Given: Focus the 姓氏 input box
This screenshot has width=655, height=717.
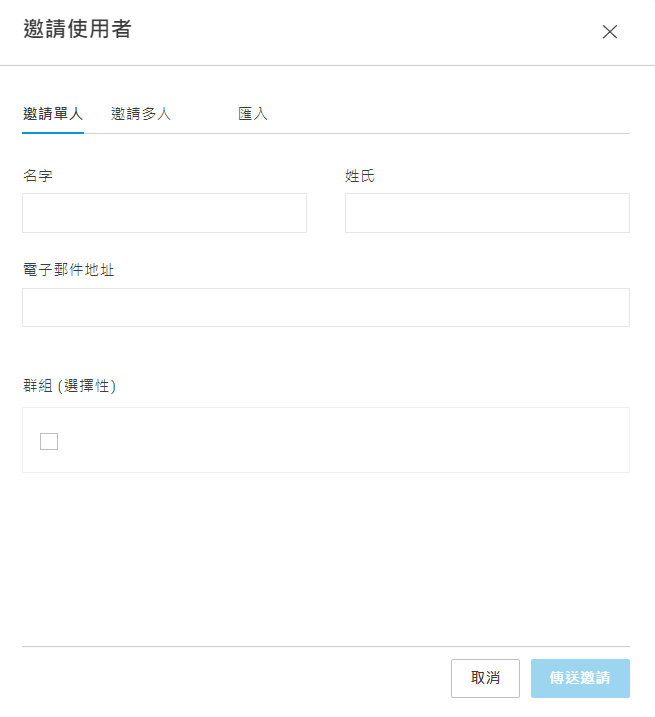Looking at the screenshot, I should pos(487,213).
